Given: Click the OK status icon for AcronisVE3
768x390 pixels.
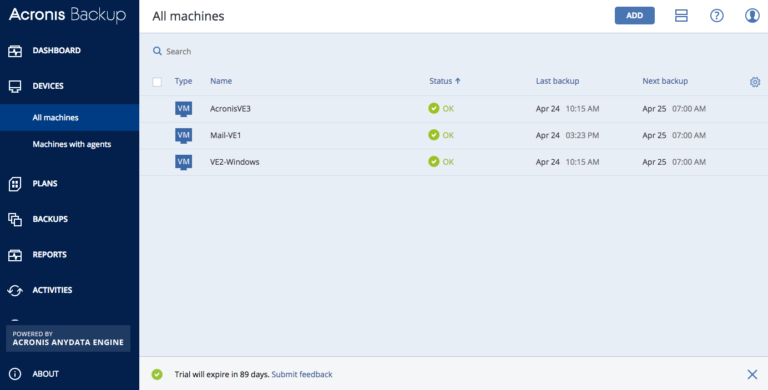Looking at the screenshot, I should point(433,108).
